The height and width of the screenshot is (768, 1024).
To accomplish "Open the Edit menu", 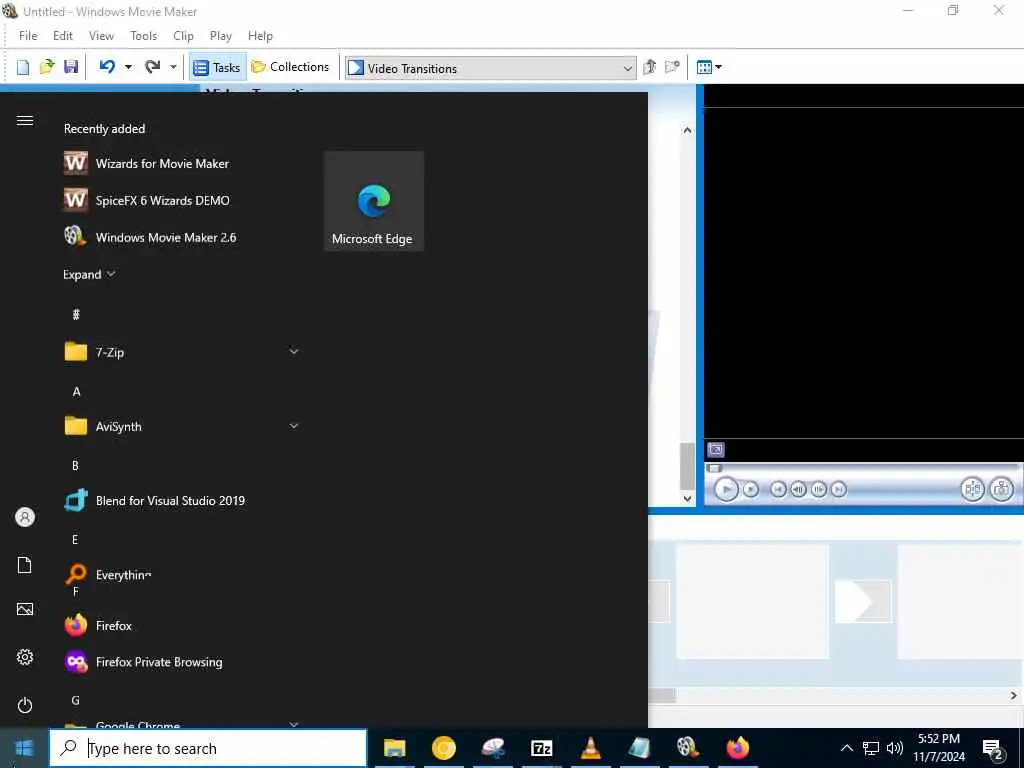I will click(x=63, y=36).
